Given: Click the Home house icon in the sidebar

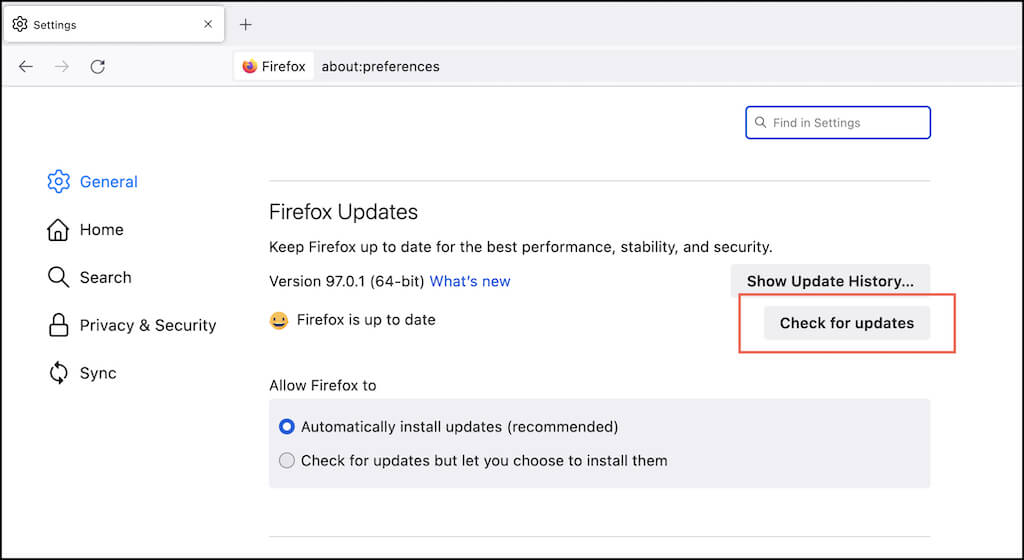Looking at the screenshot, I should [59, 230].
